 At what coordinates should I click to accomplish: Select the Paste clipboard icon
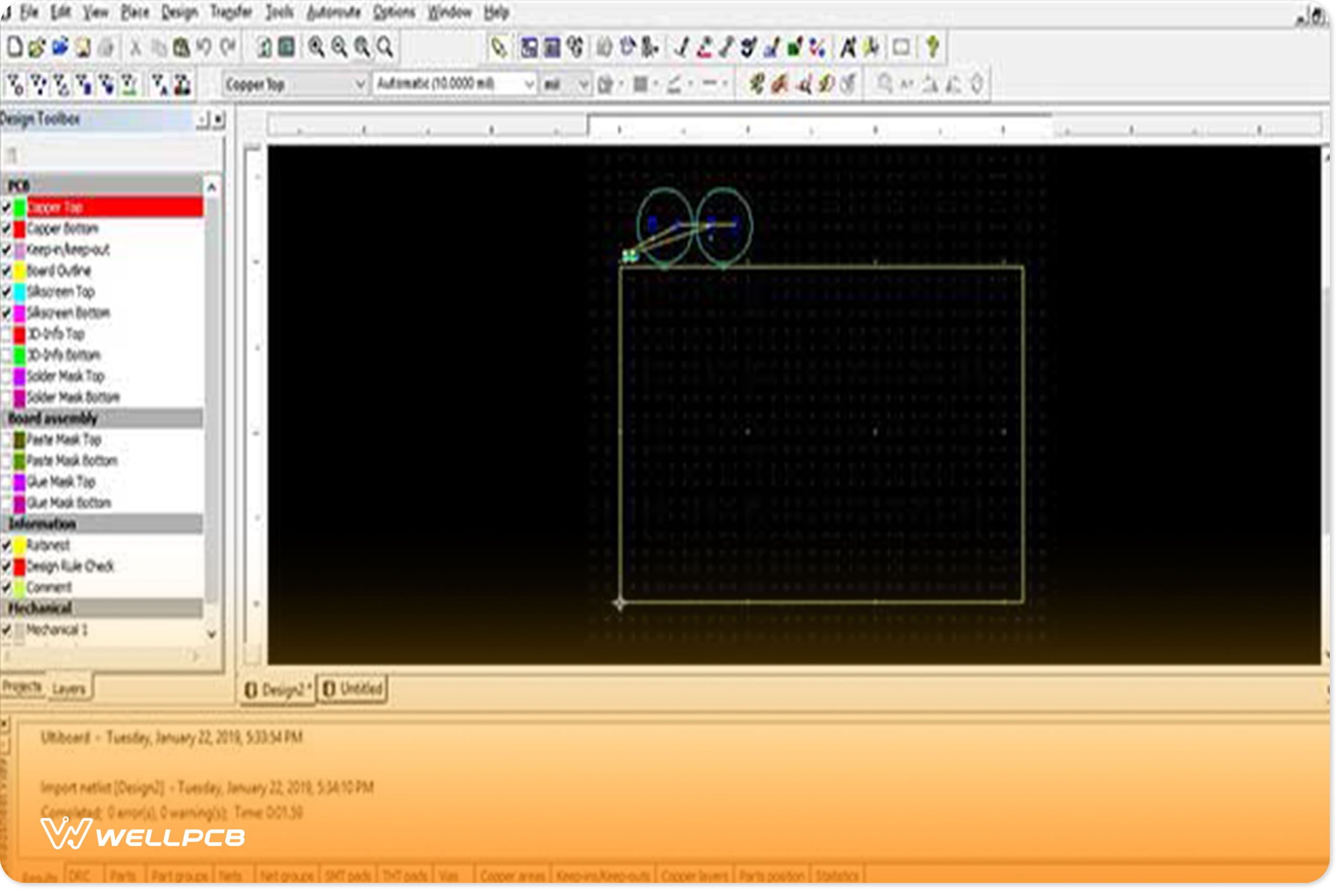coord(182,49)
